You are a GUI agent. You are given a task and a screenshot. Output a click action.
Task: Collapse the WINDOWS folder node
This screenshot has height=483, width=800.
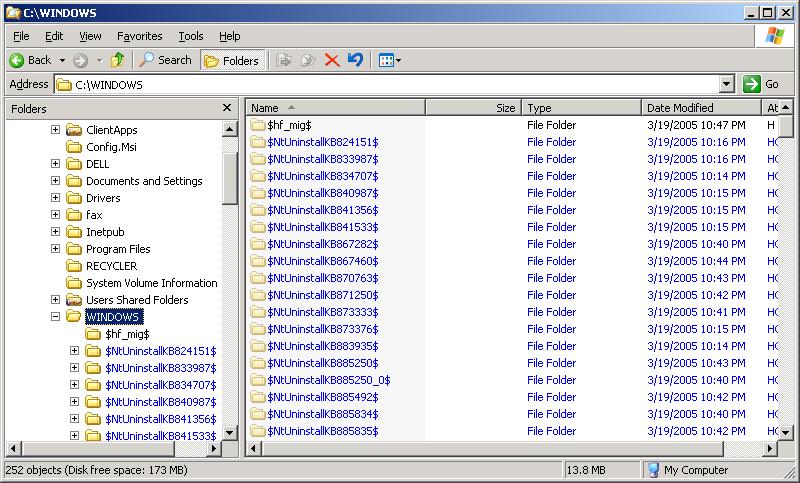coord(55,317)
